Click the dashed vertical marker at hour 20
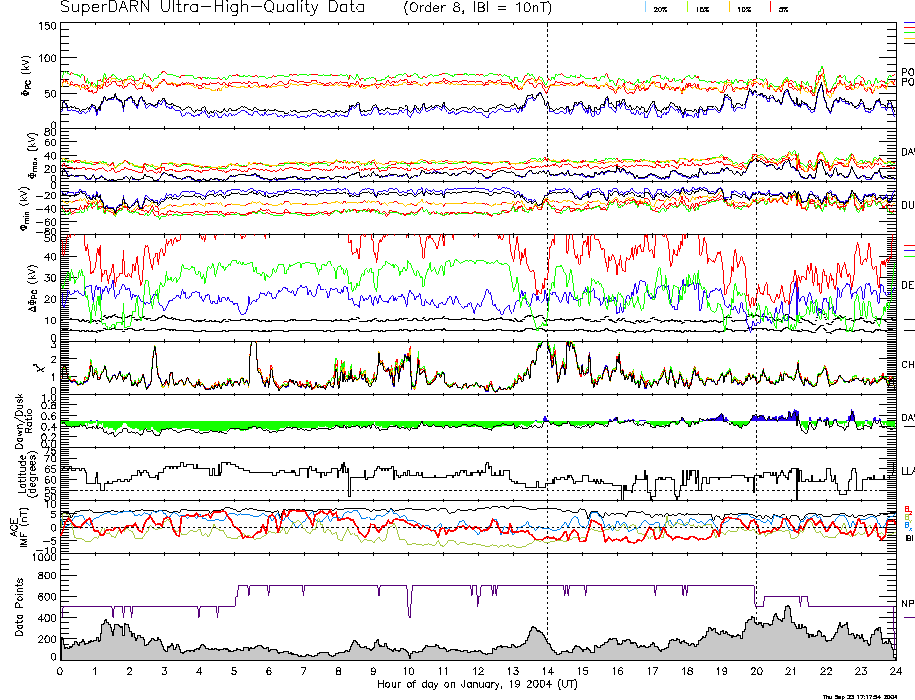The image size is (915, 700). click(756, 300)
